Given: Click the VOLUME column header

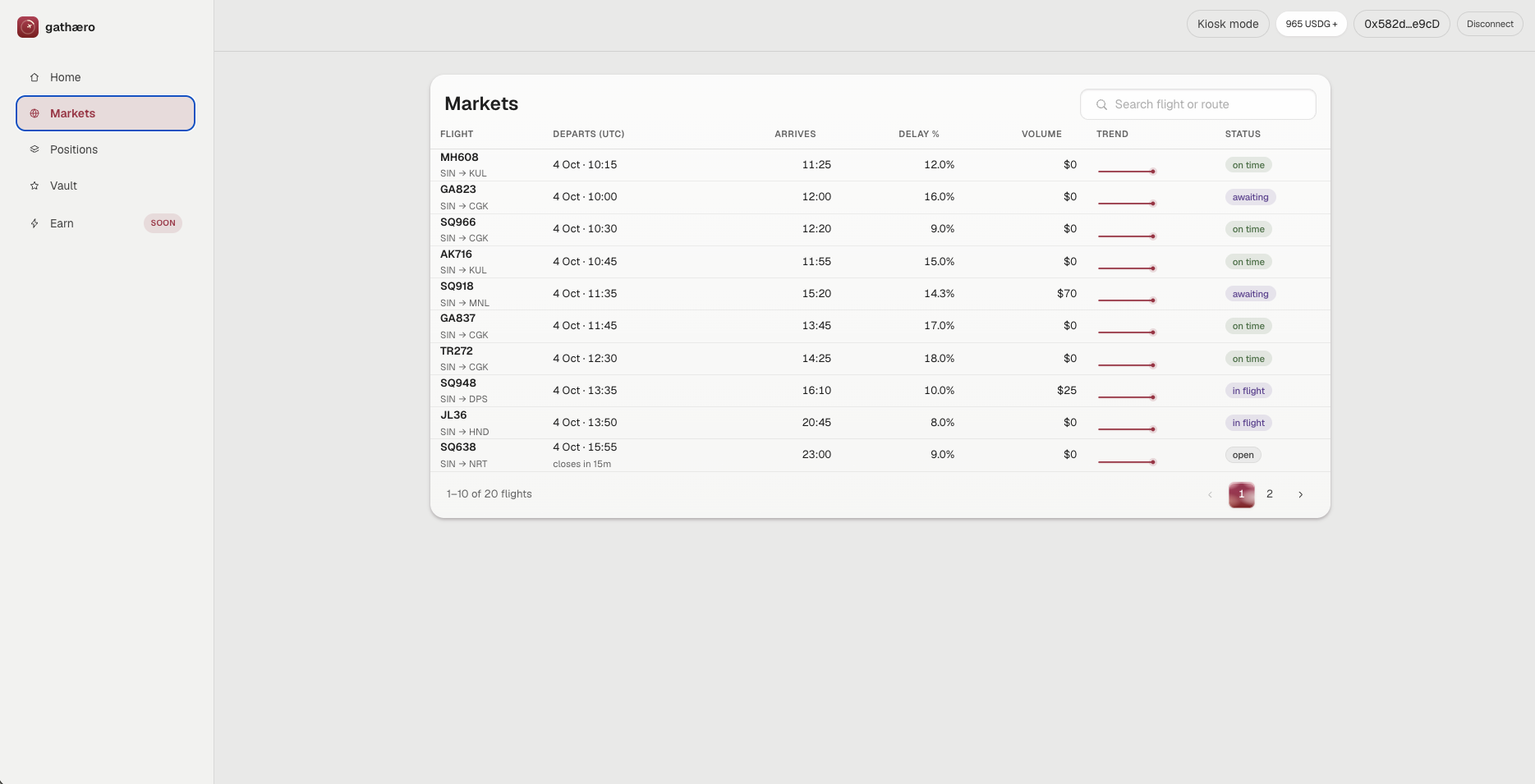Looking at the screenshot, I should (1041, 134).
